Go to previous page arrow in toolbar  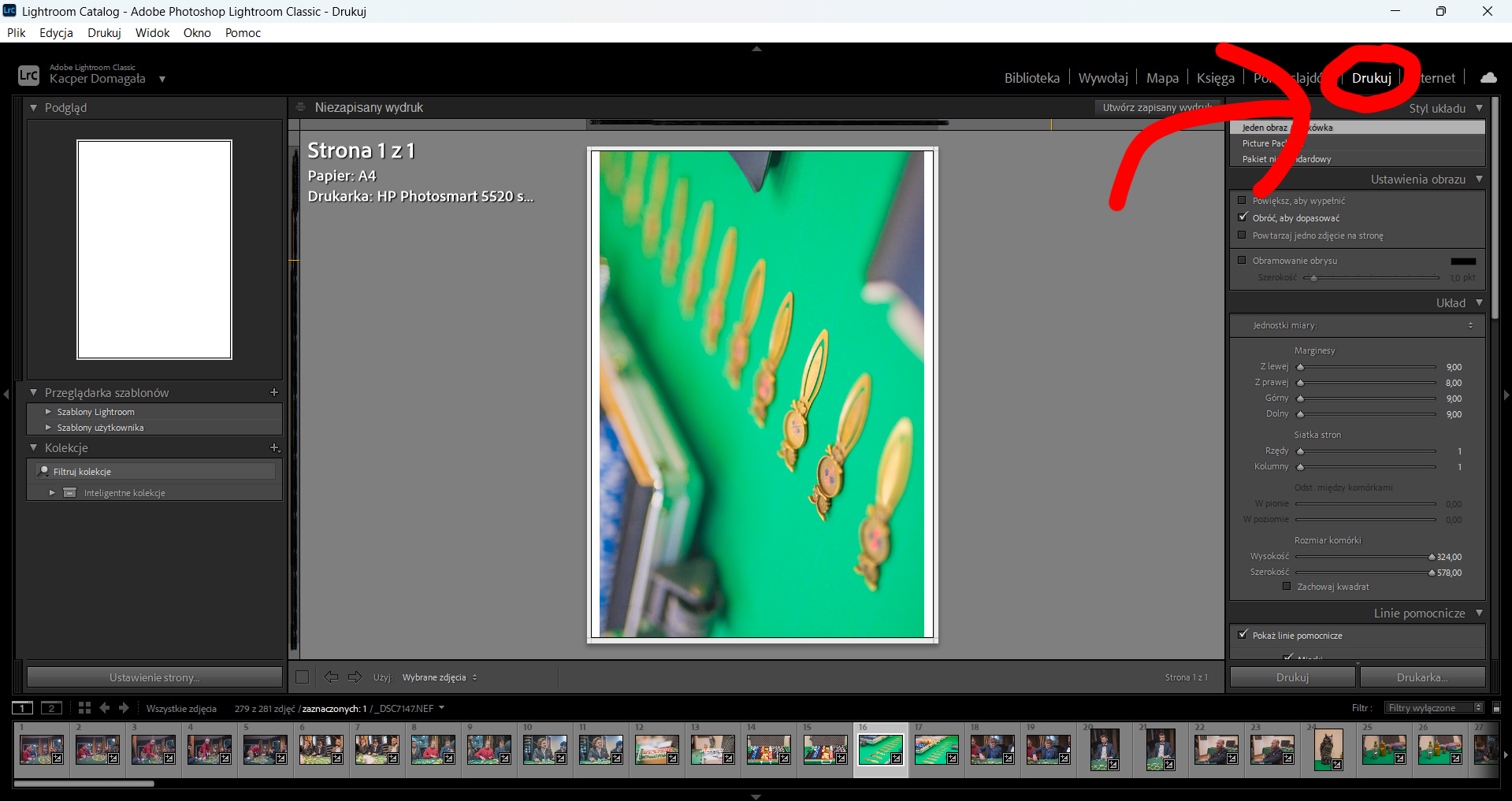331,677
